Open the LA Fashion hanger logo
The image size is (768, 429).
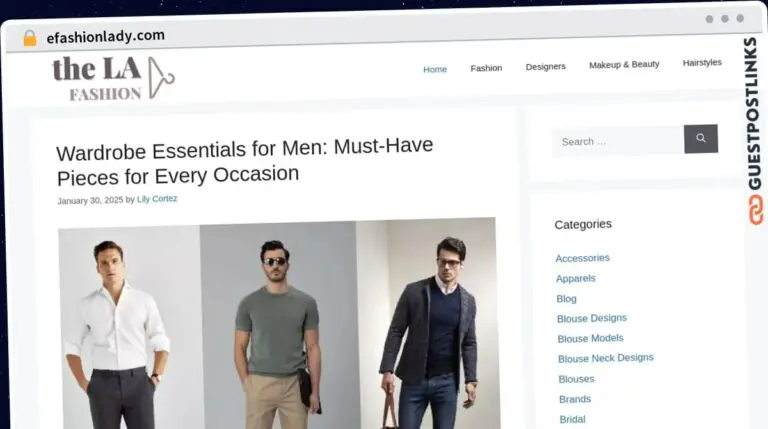coord(113,78)
